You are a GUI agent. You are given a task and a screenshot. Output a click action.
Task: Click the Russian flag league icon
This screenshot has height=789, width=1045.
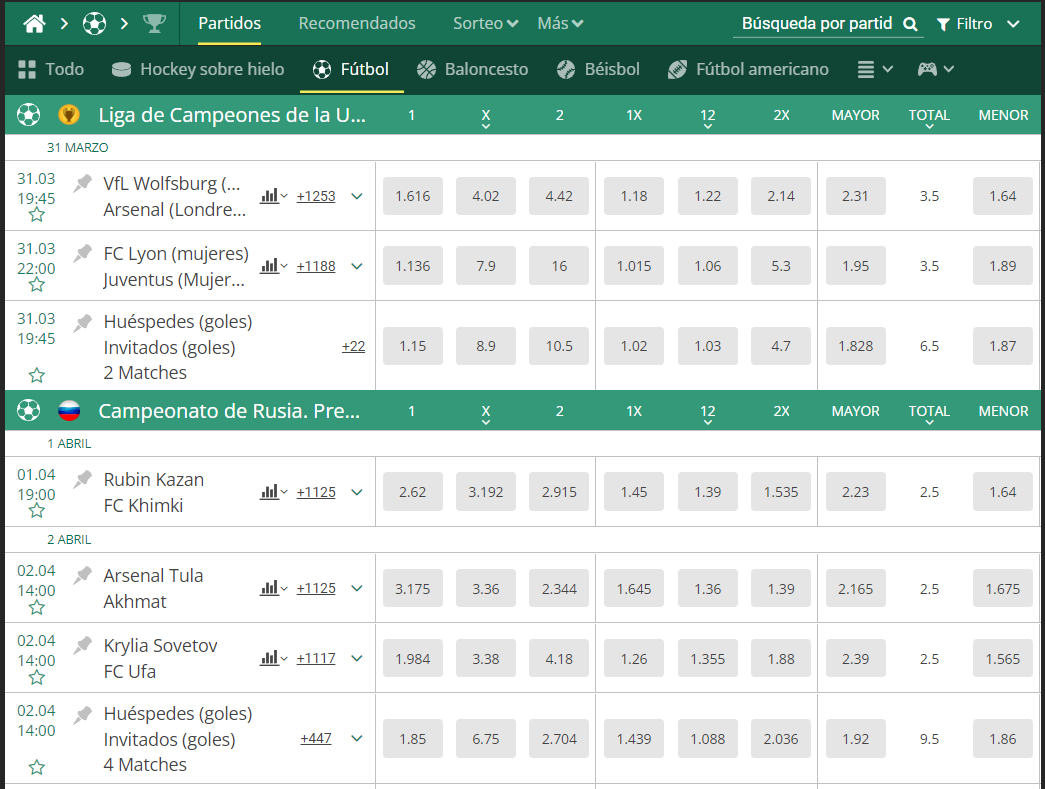click(69, 410)
